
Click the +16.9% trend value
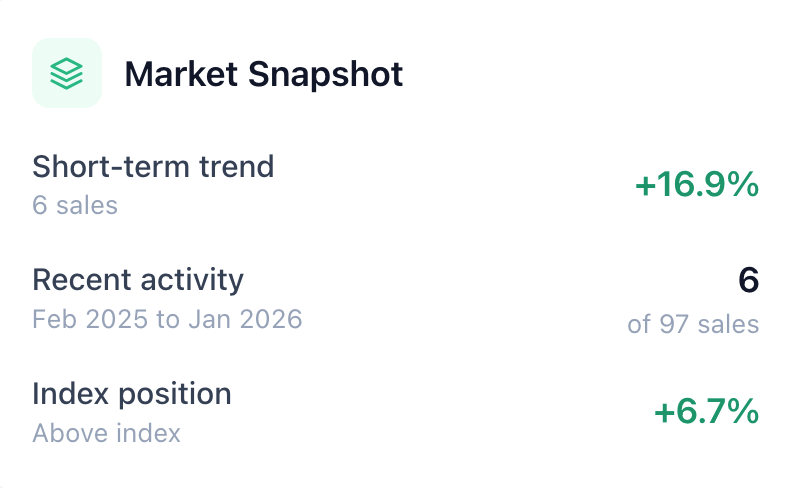click(696, 185)
